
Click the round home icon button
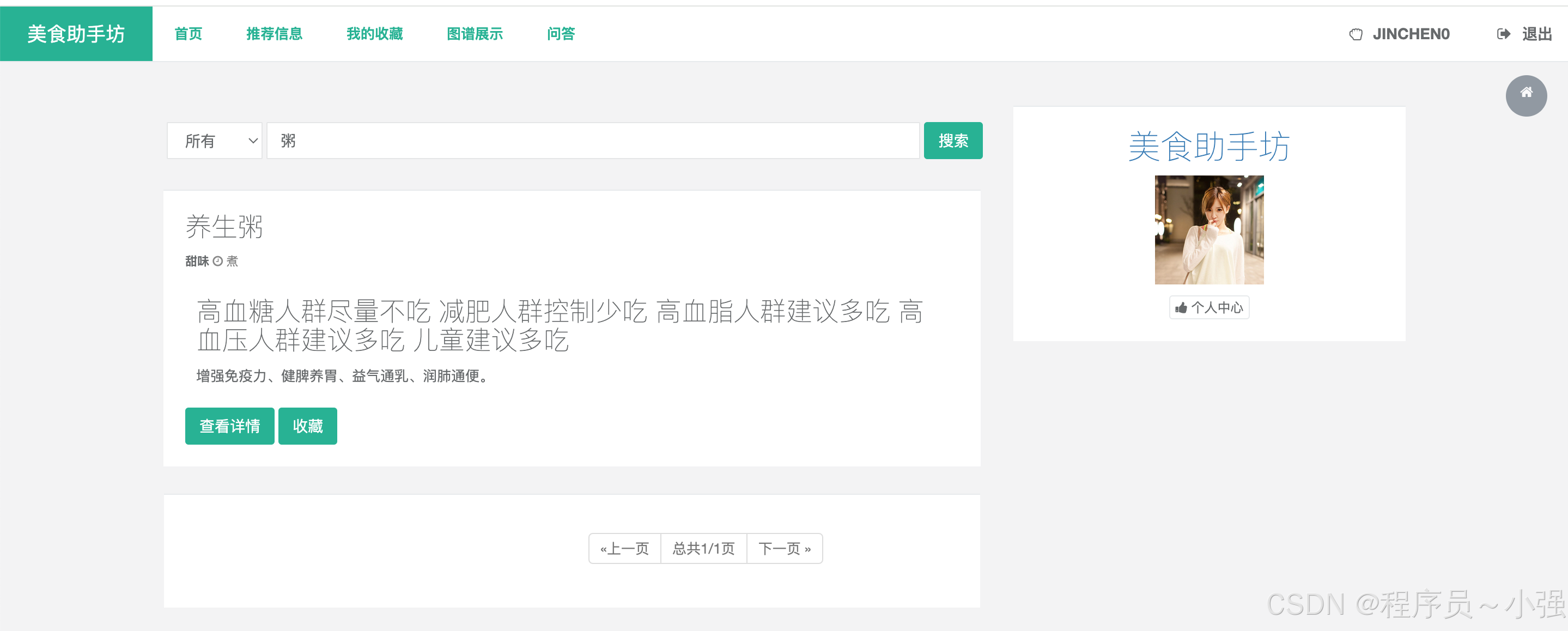[1526, 95]
